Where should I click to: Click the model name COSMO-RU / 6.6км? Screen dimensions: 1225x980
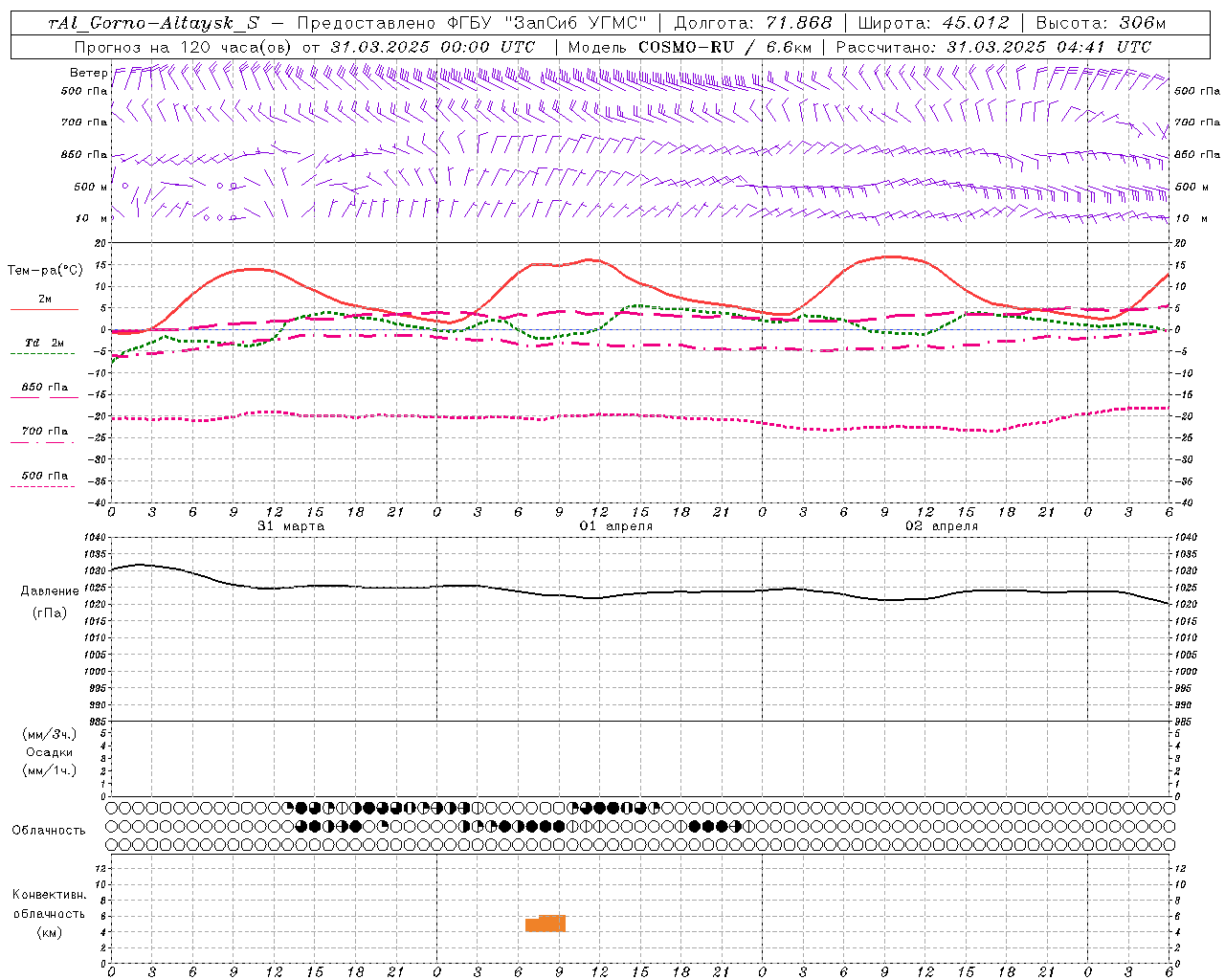pyautogui.click(x=724, y=47)
